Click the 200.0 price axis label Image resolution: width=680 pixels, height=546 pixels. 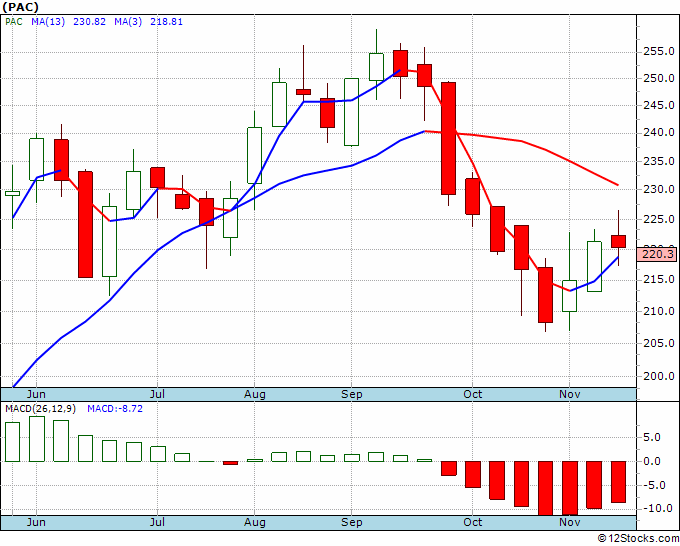(x=658, y=376)
